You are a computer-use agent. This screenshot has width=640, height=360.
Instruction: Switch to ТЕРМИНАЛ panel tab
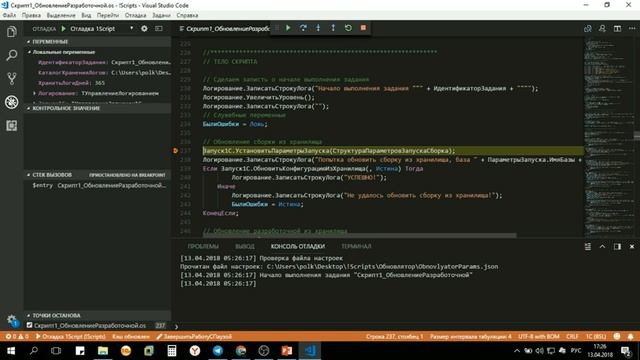[356, 247]
